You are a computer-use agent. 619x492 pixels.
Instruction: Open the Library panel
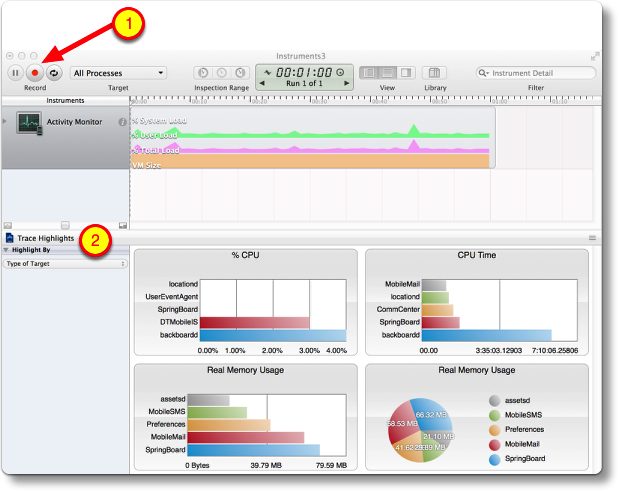[x=435, y=73]
